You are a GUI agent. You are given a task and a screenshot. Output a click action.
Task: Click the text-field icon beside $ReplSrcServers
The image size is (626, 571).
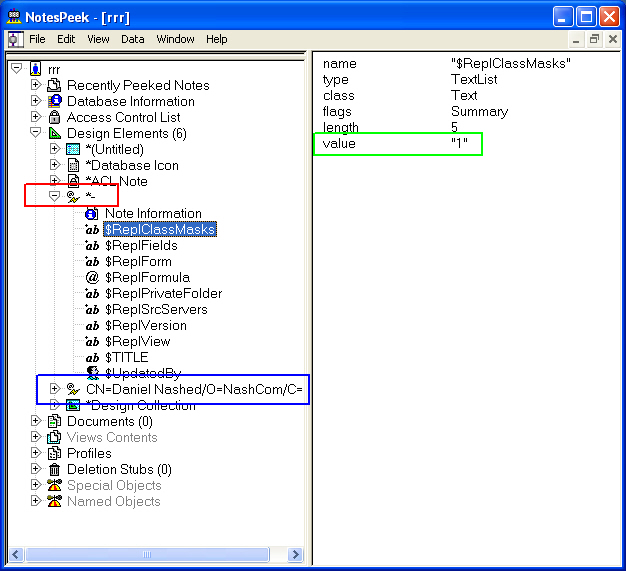point(92,309)
